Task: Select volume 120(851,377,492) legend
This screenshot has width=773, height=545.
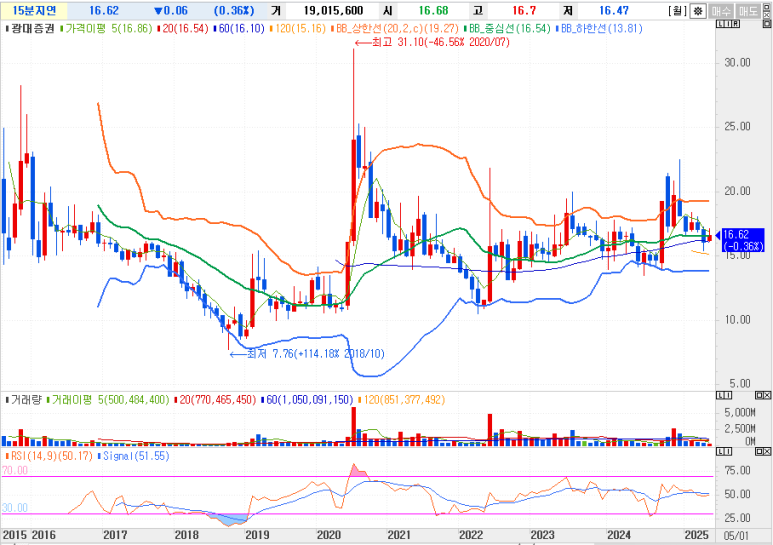Action: point(401,400)
